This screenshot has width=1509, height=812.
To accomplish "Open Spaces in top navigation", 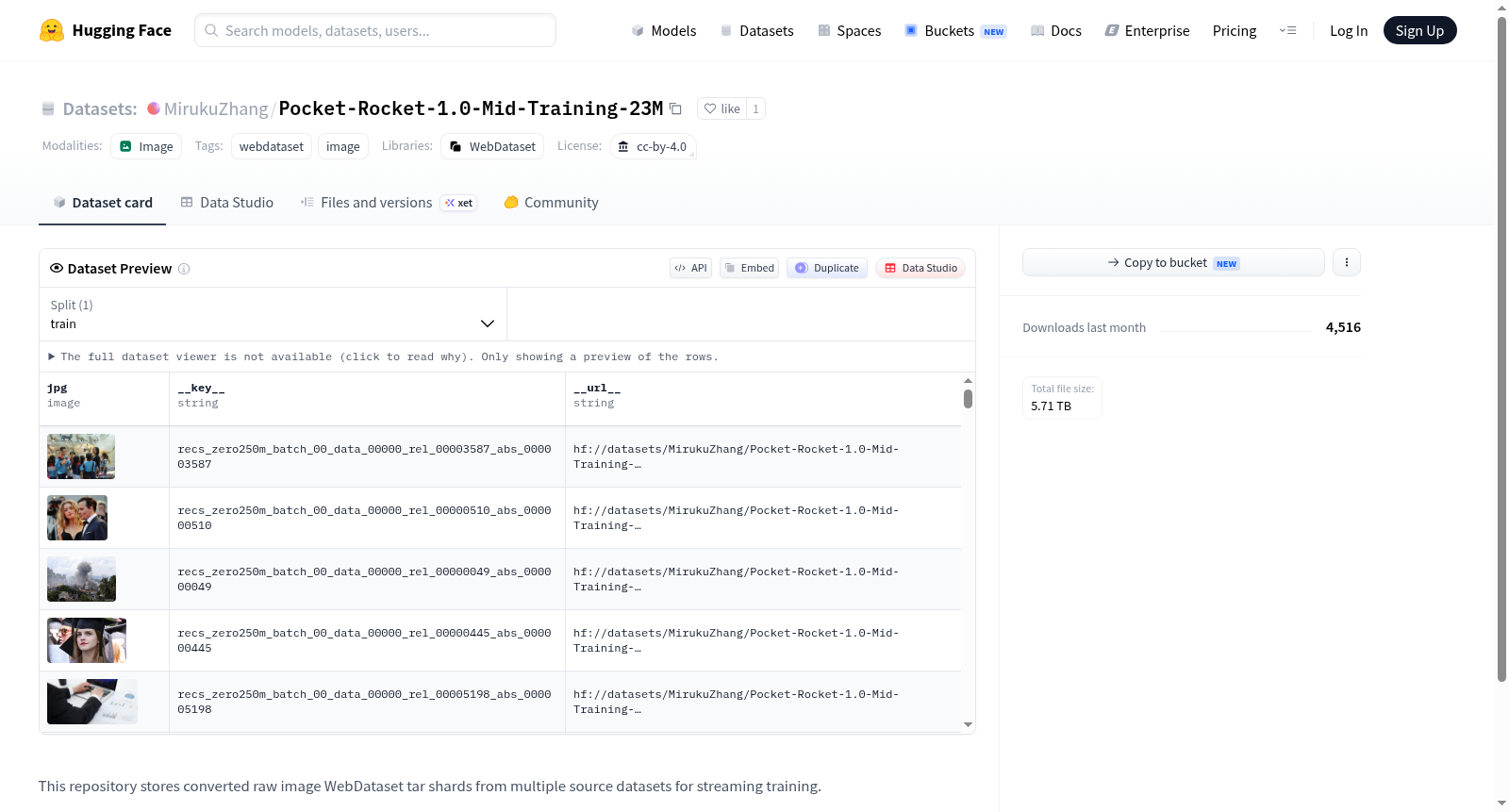I will [849, 30].
